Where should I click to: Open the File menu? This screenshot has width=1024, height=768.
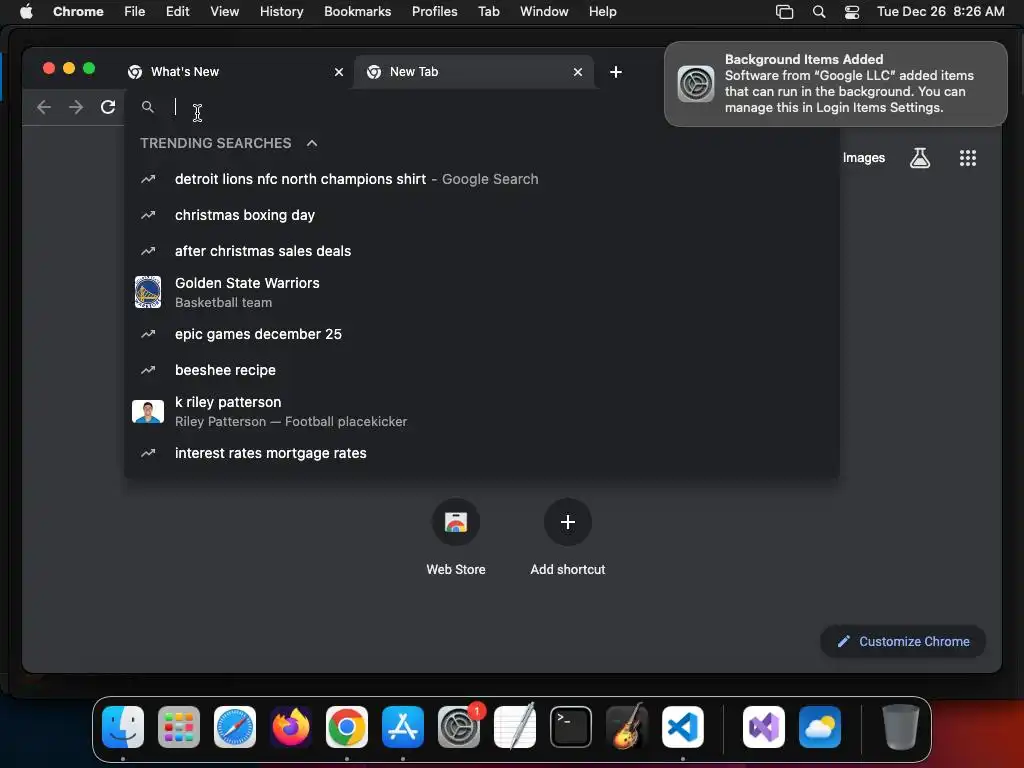coord(135,12)
